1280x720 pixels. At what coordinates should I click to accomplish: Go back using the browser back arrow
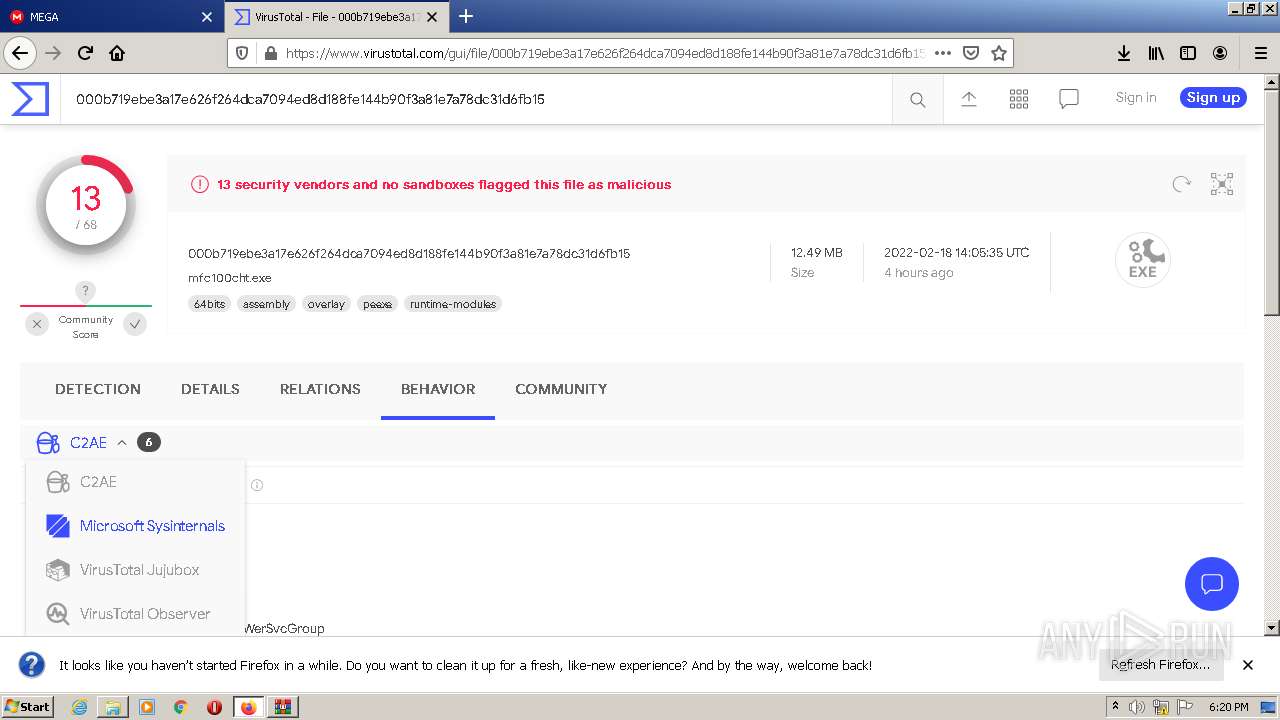(20, 53)
